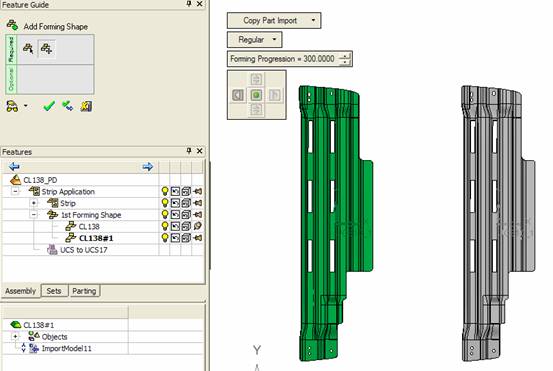Click the green center button in direction pad
Viewport: 553px width, 371px height.
[x=256, y=95]
